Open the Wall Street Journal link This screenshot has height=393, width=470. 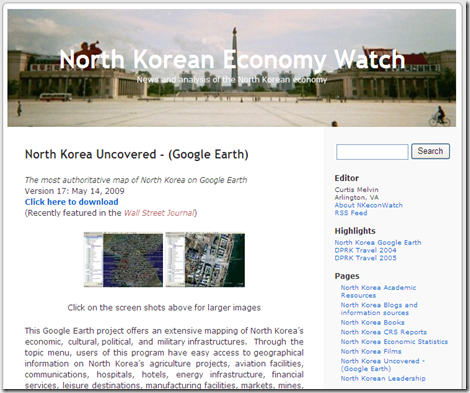(159, 213)
